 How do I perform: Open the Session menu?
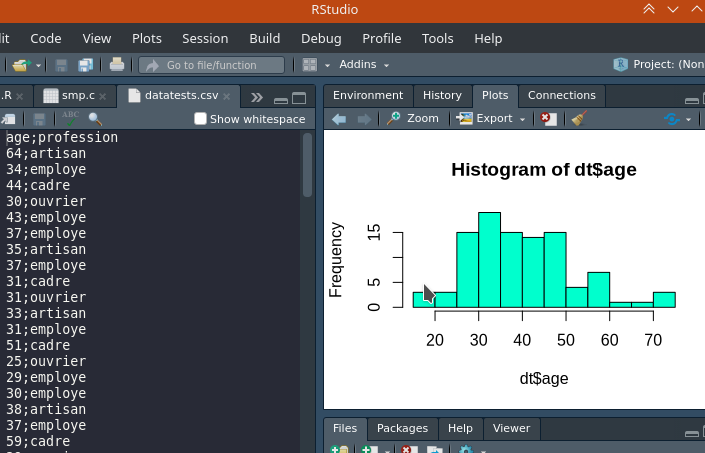coord(205,39)
